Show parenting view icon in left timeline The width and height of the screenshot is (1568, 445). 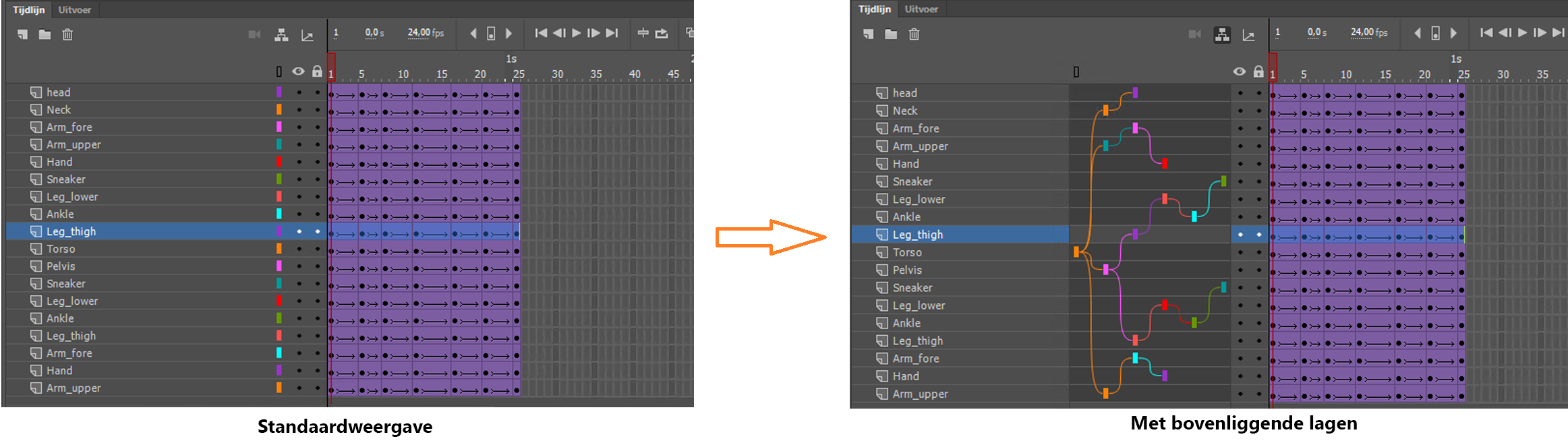(x=281, y=34)
